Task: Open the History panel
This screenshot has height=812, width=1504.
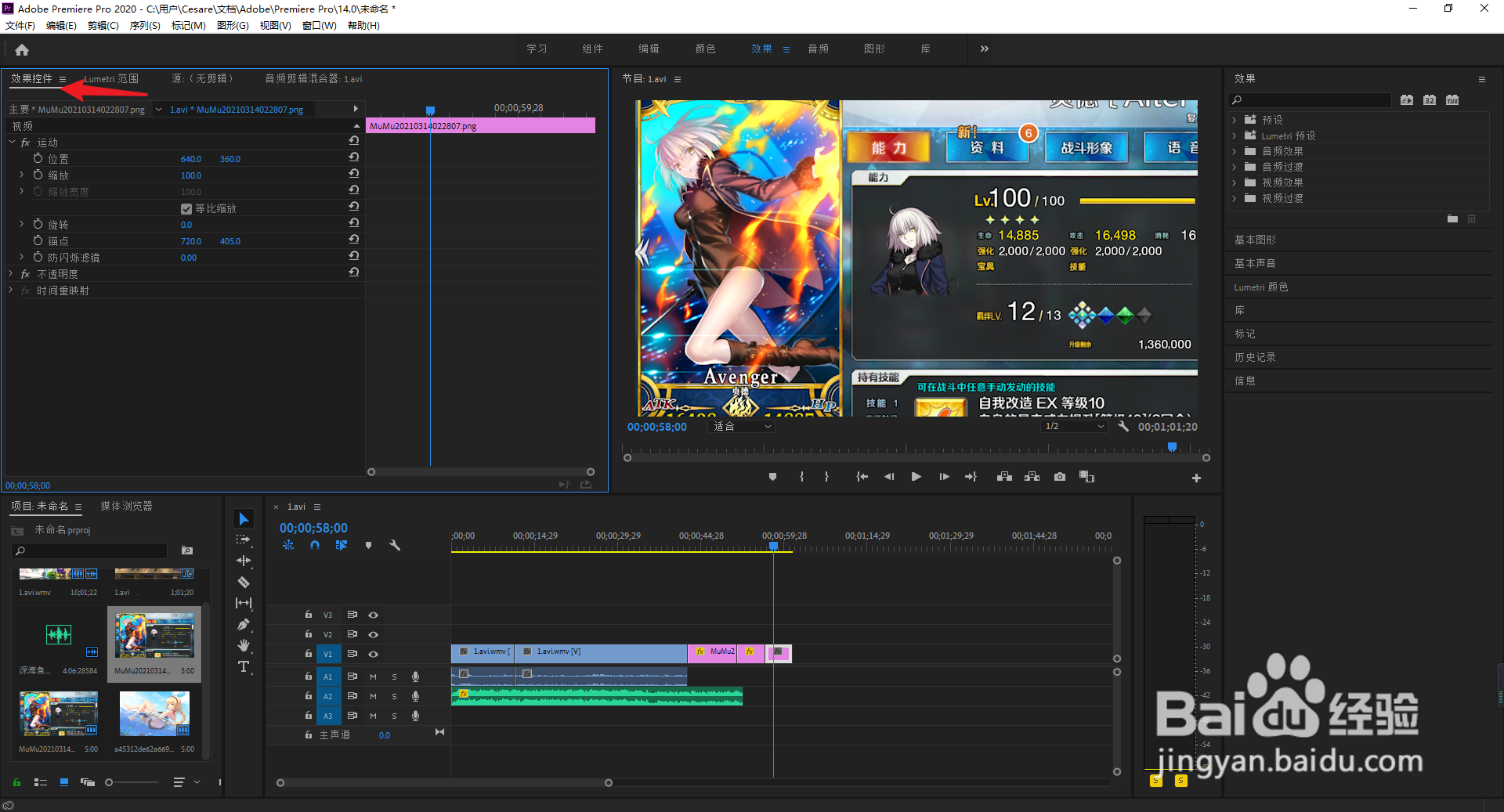Action: point(1255,357)
